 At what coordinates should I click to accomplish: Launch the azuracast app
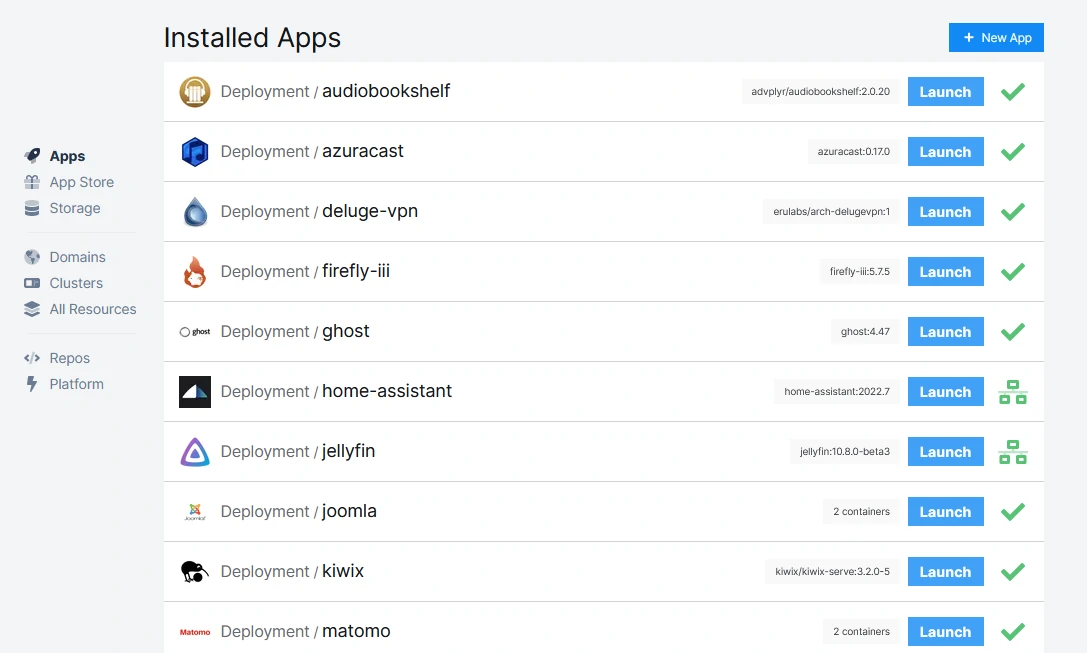coord(946,152)
